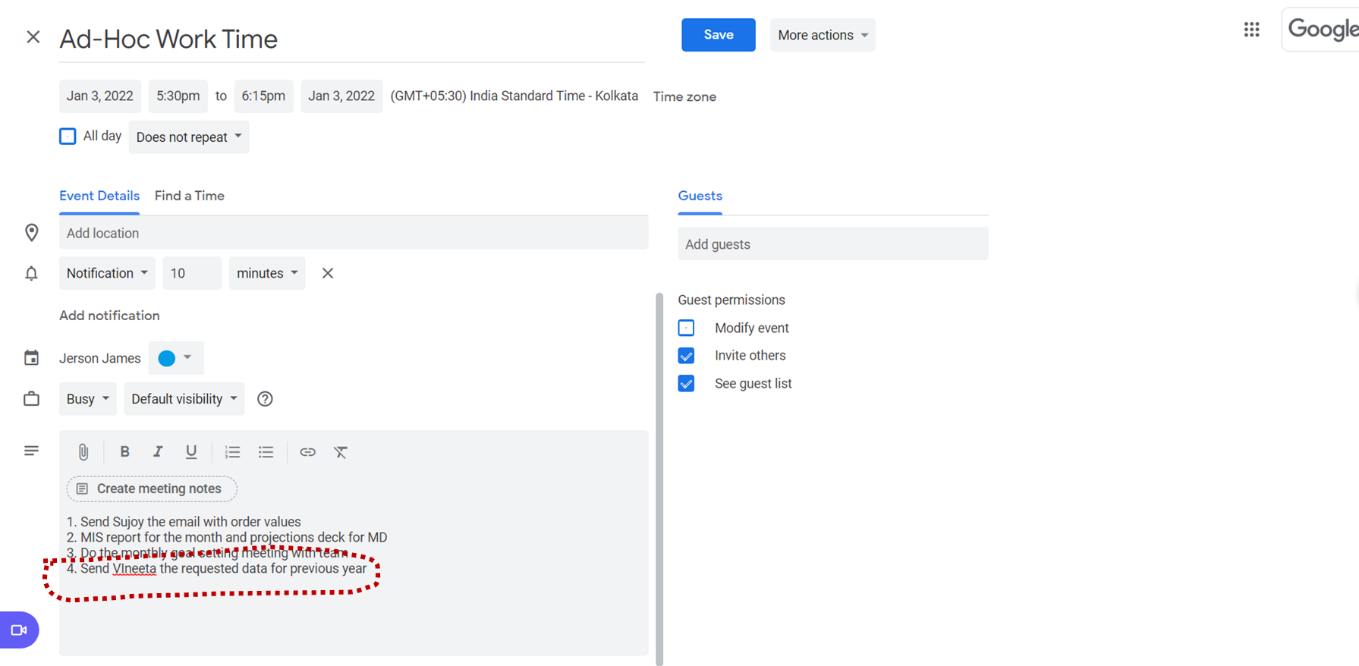
Task: Apply italic formatting to description
Action: [158, 452]
